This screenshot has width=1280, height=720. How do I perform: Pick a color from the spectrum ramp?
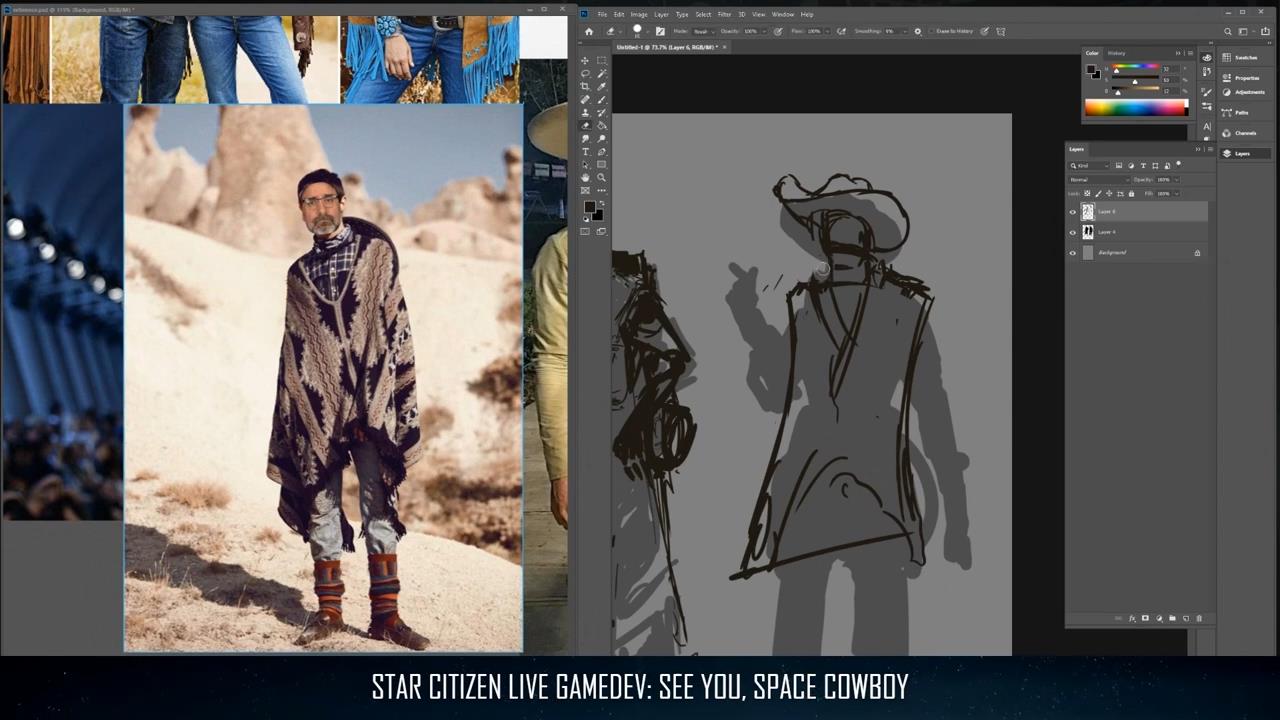[x=1136, y=108]
